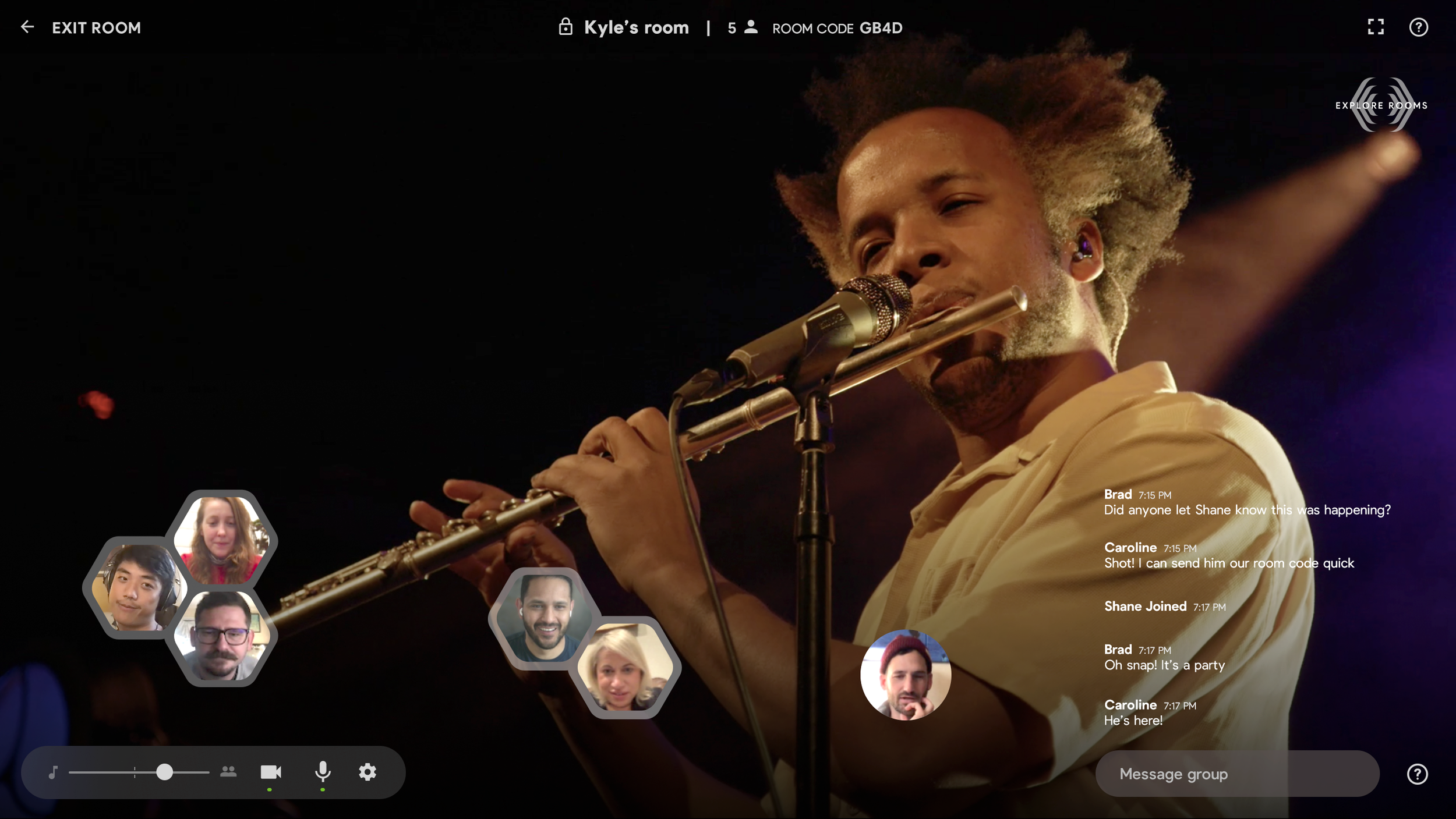The image size is (1456, 819).
Task: Open the settings gear in the control bar
Action: (367, 772)
